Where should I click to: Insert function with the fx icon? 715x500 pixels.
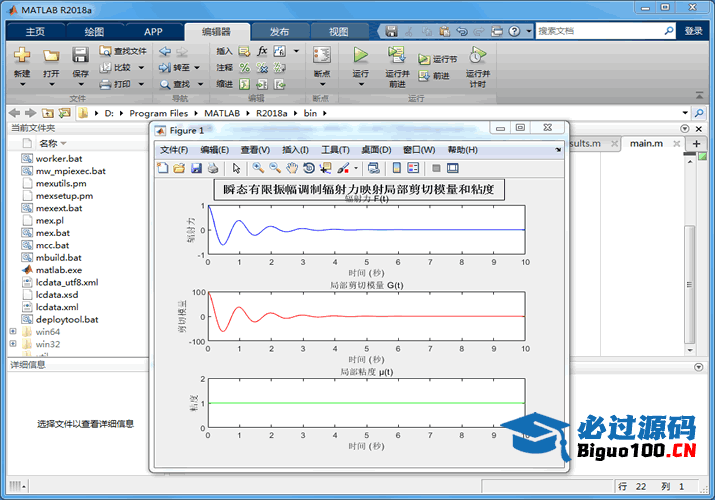pyautogui.click(x=262, y=51)
